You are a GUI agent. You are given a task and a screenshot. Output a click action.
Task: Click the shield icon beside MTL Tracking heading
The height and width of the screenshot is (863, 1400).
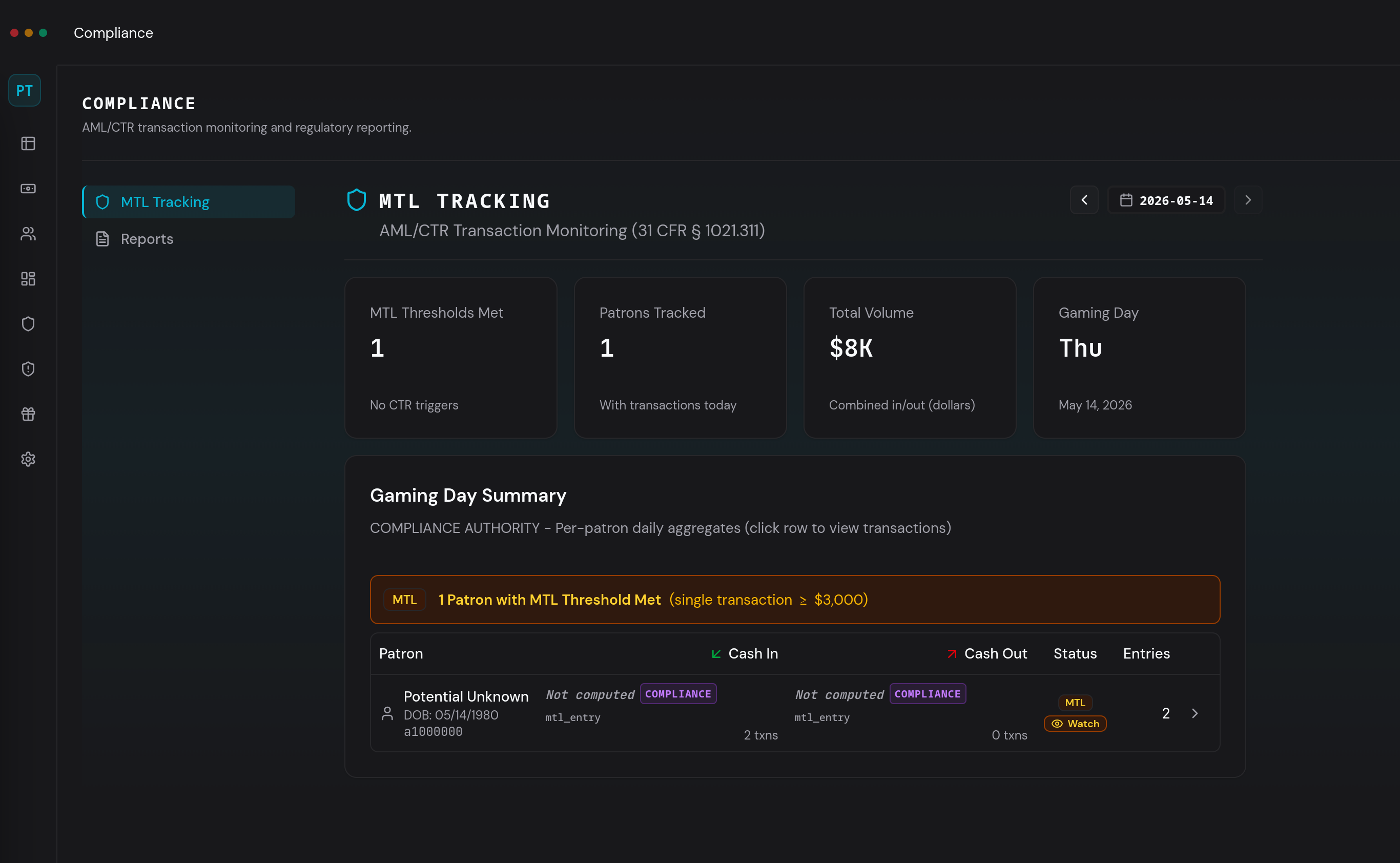point(357,200)
